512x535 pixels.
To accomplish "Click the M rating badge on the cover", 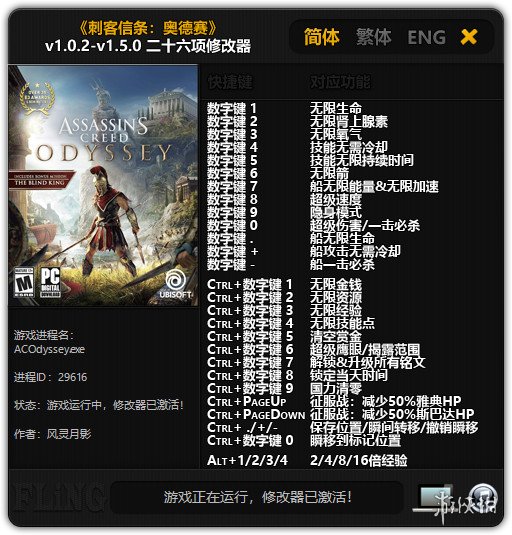I will [x=24, y=282].
